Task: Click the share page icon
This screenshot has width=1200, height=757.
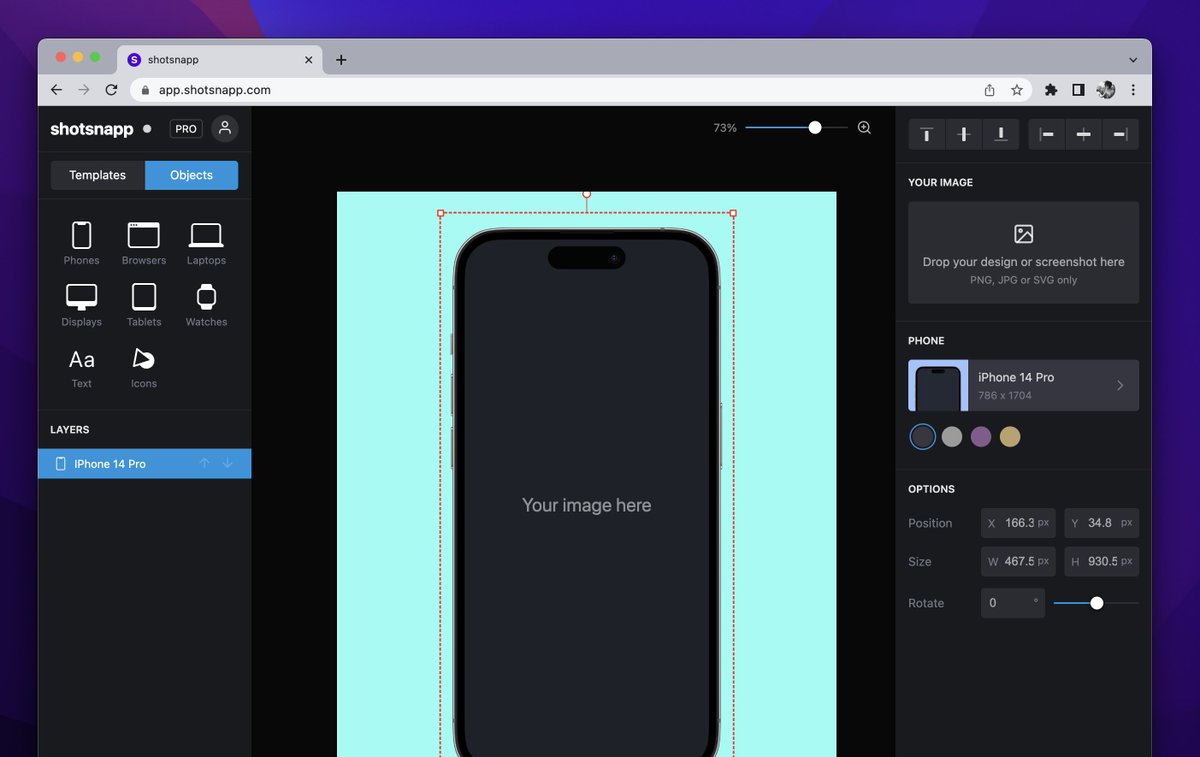Action: [989, 90]
